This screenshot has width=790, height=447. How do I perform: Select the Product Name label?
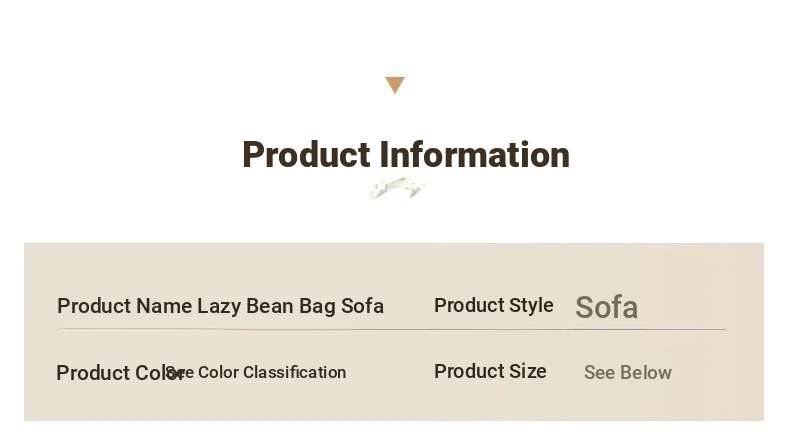tap(124, 306)
